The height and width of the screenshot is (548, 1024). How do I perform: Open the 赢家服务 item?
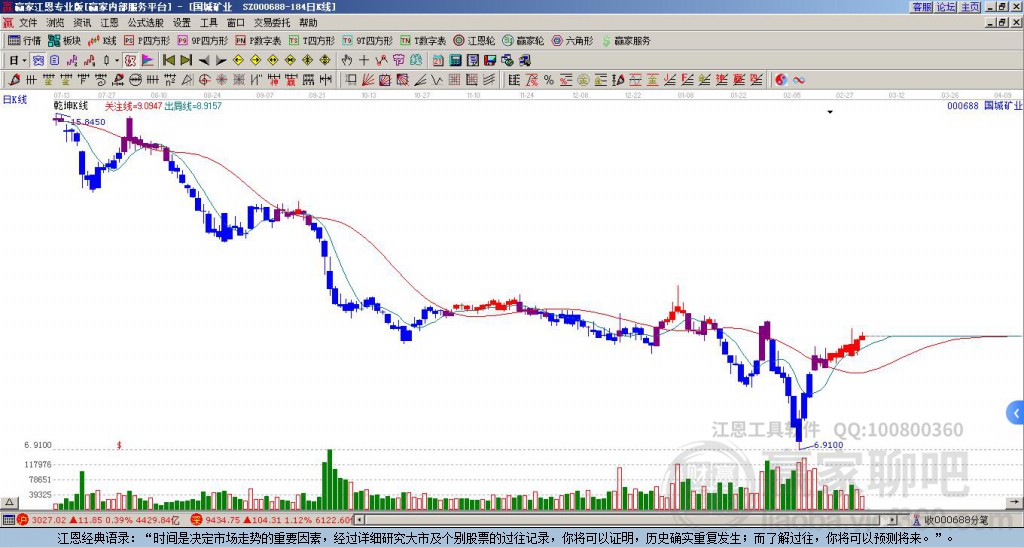click(x=626, y=40)
